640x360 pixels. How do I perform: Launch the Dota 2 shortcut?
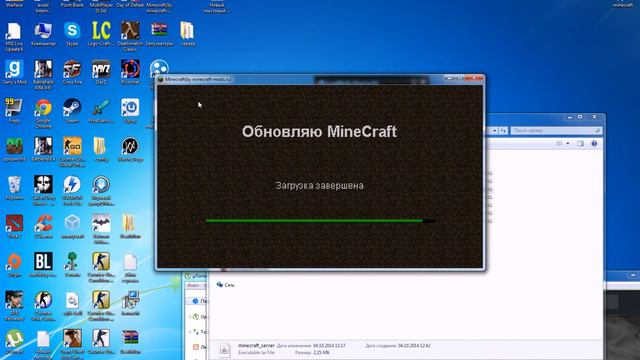coord(14,224)
